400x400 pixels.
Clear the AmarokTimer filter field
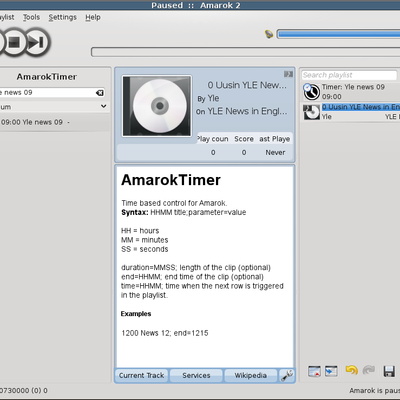click(x=99, y=93)
